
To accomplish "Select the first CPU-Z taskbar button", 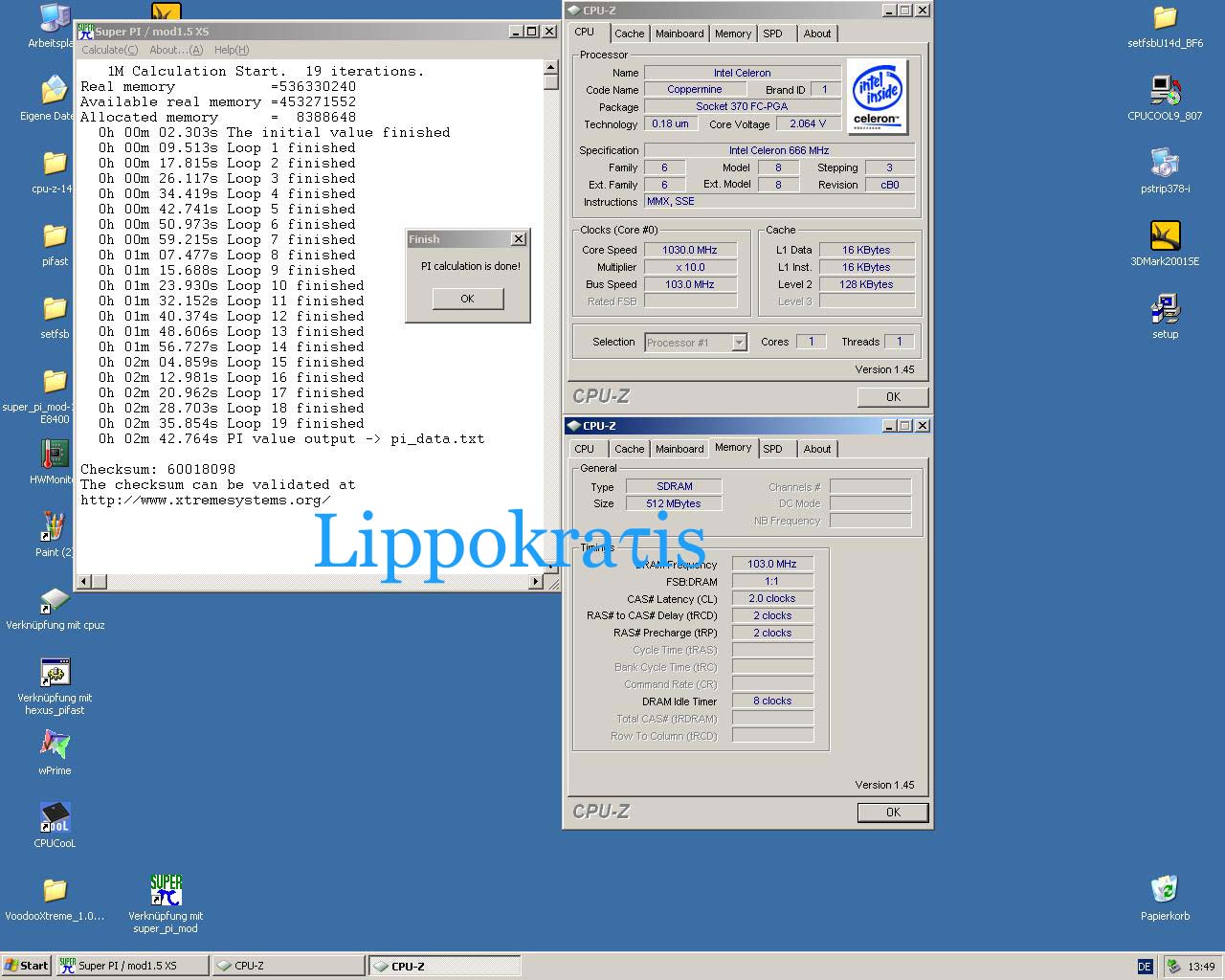I will tap(288, 966).
